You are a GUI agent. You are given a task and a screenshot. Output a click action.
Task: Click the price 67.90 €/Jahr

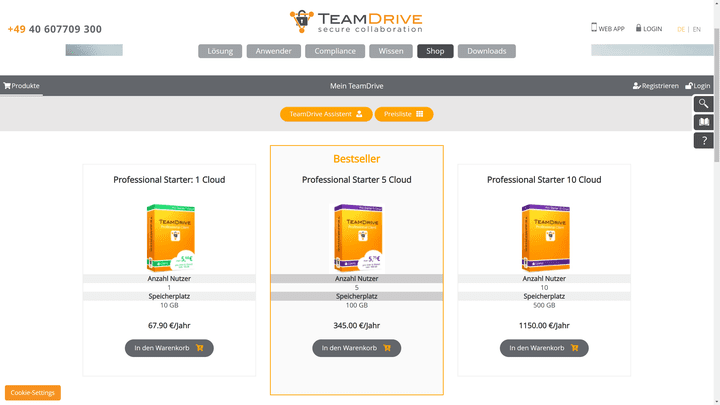coord(169,326)
